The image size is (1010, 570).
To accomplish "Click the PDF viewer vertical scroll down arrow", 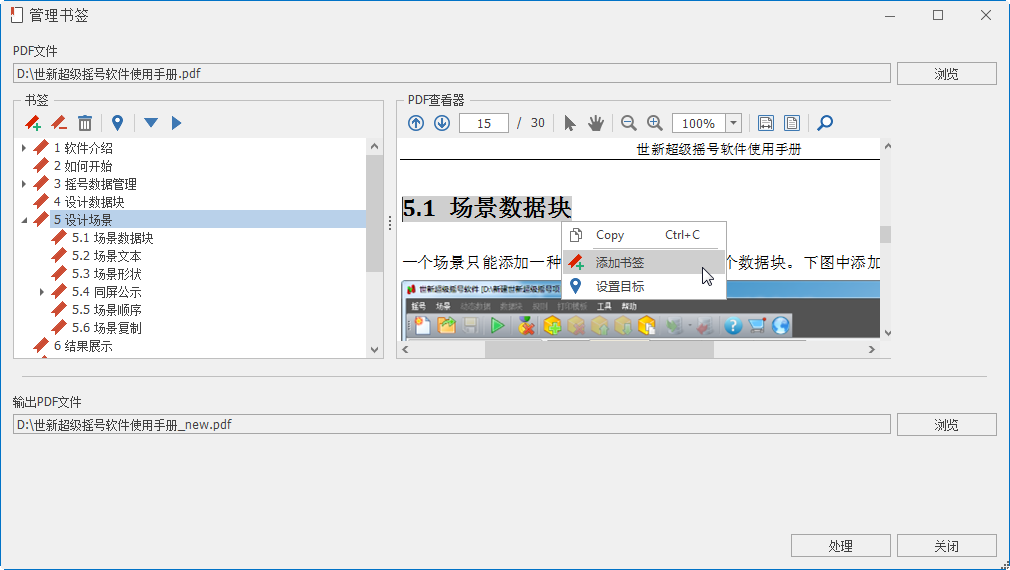I will 888,333.
